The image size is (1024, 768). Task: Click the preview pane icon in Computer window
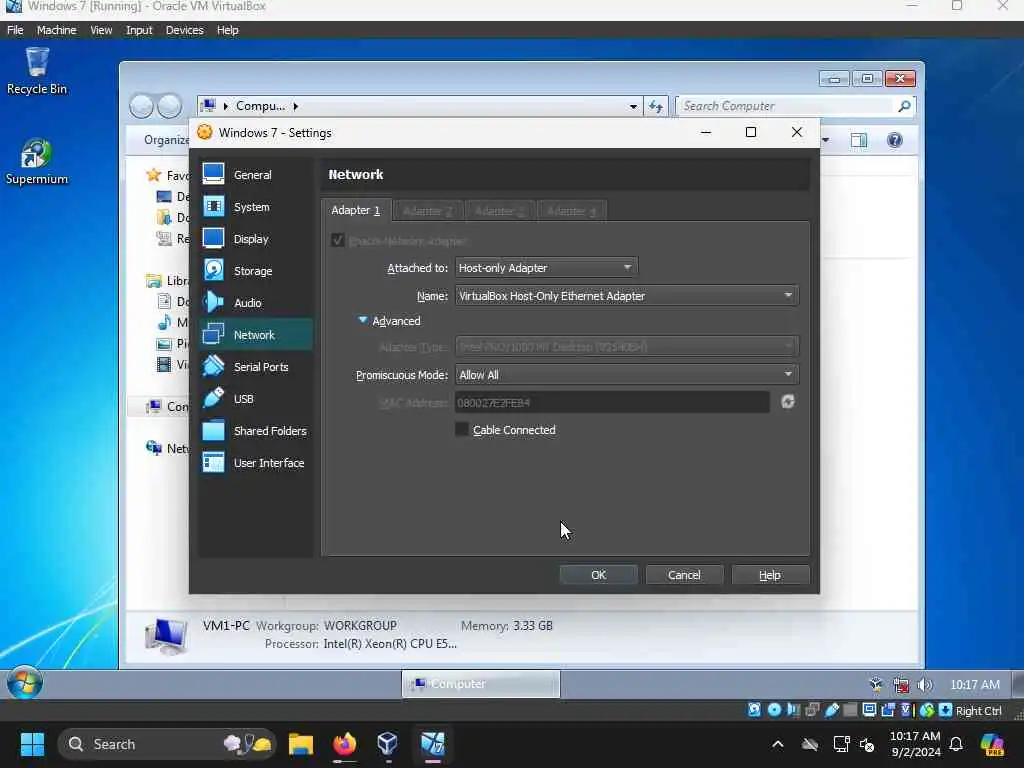pos(859,140)
